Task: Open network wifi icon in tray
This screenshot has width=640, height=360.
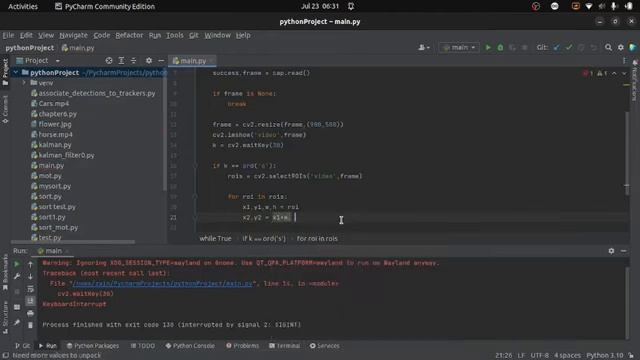Action: (x=589, y=7)
